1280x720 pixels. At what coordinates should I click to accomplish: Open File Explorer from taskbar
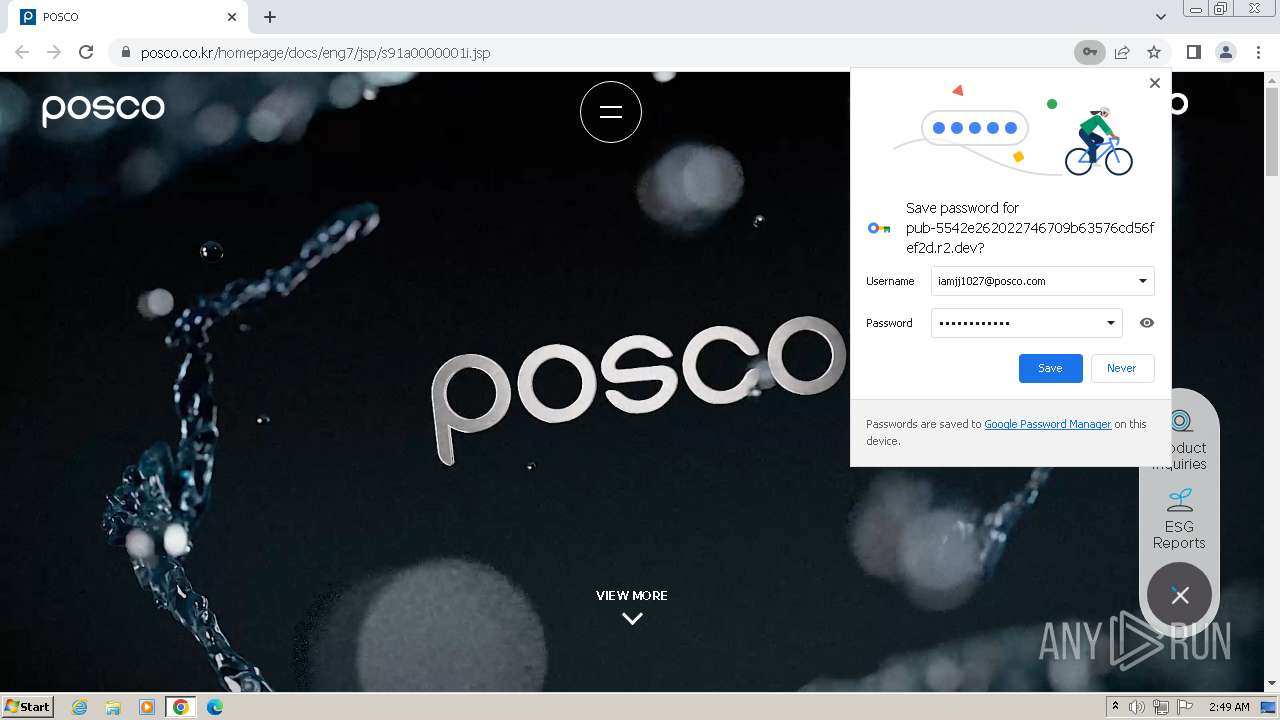tap(113, 707)
